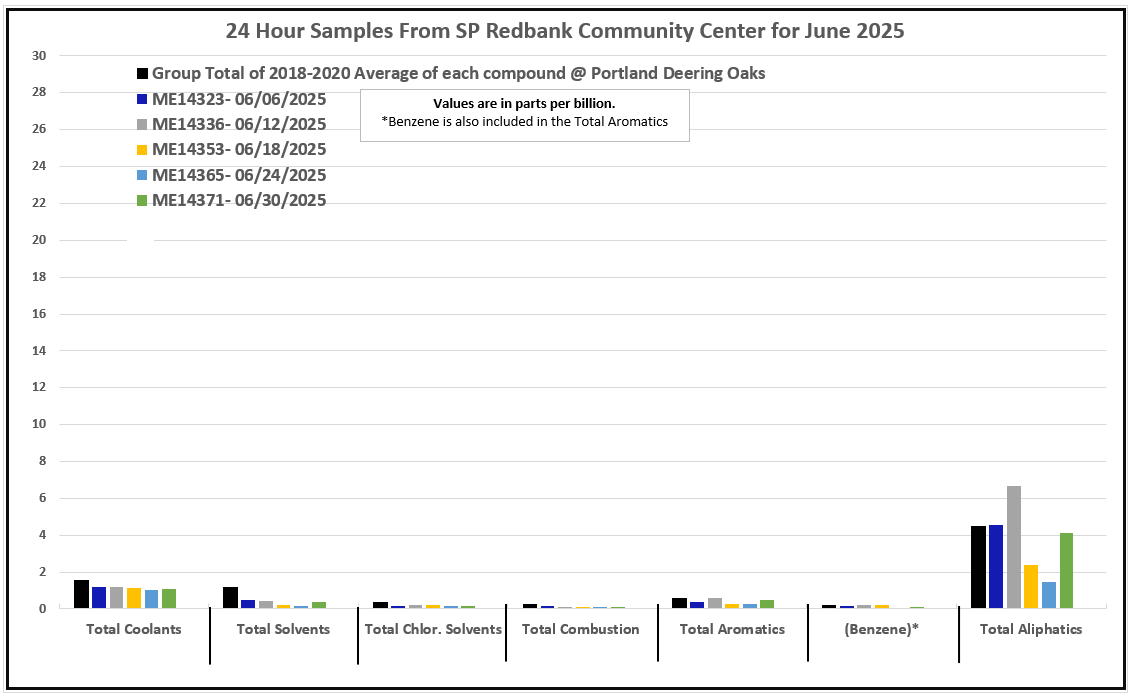This screenshot has width=1132, height=695.
Task: Click the Total Aromatics category label
Action: point(732,629)
